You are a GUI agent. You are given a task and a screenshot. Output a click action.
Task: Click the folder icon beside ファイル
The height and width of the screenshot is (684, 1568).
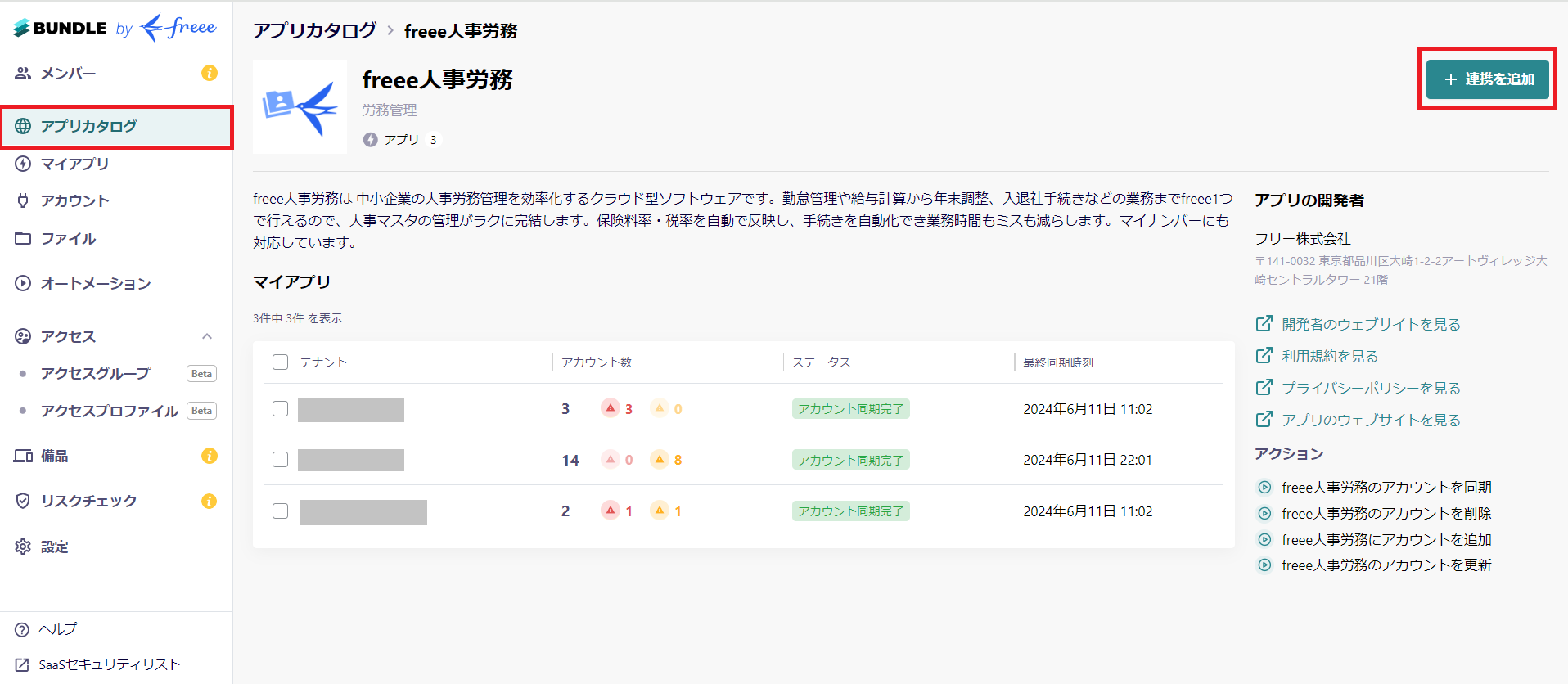pos(23,238)
